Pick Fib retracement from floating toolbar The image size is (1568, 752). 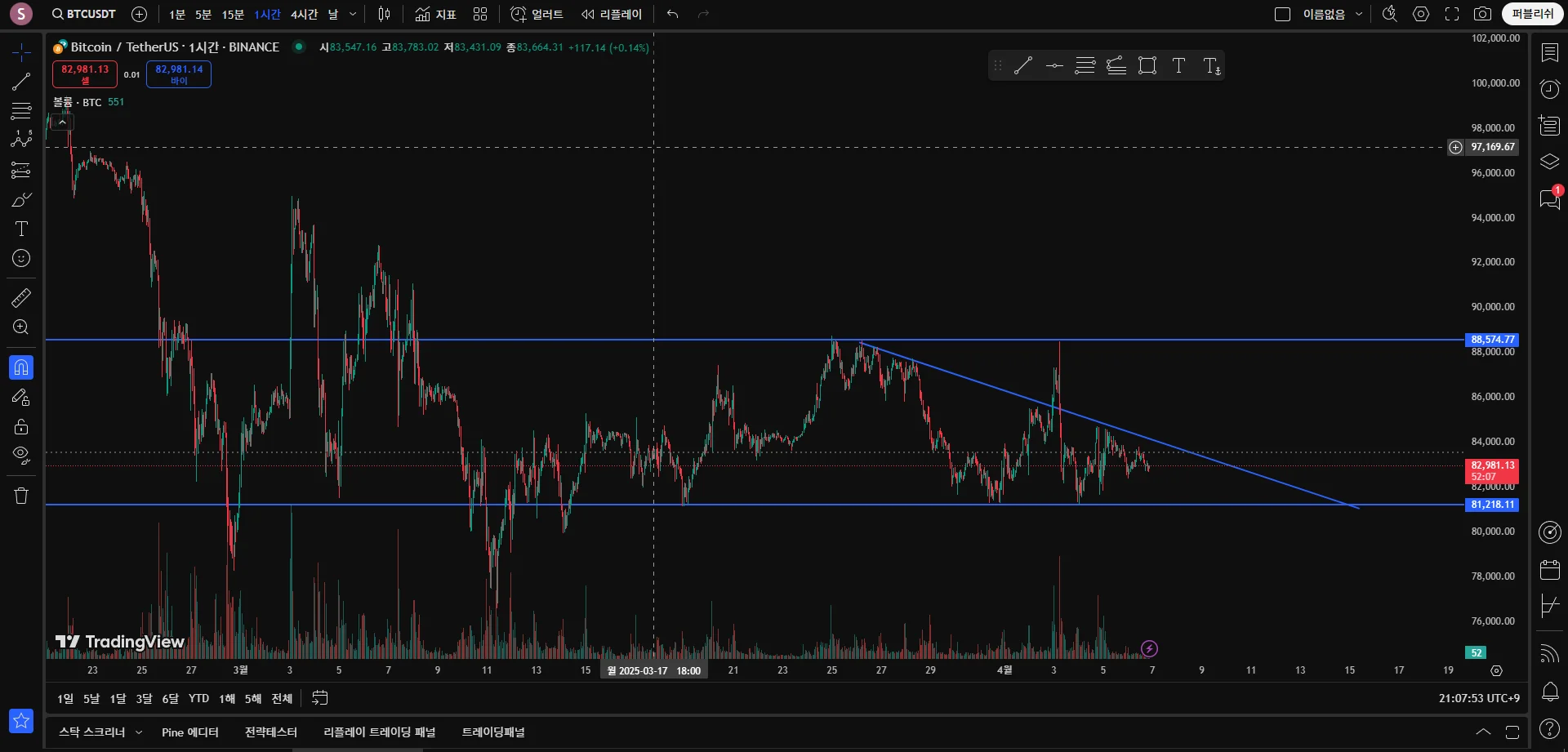tap(1085, 66)
